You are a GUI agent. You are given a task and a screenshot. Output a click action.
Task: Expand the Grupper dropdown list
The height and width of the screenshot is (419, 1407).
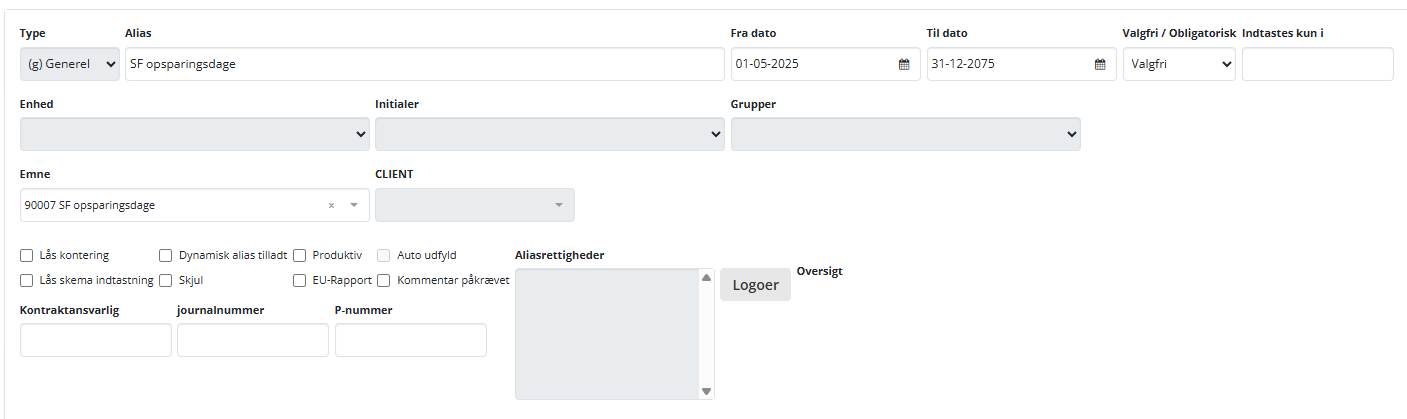click(x=905, y=134)
